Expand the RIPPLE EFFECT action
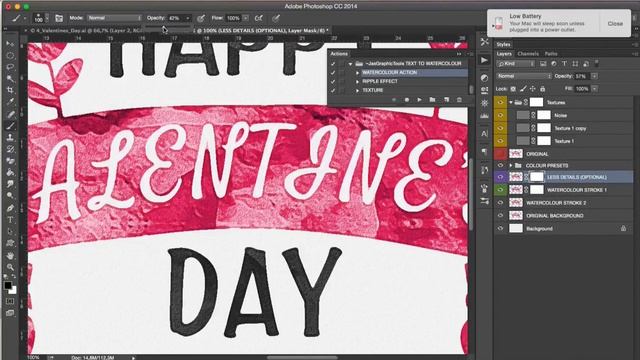The width and height of the screenshot is (640, 360). tap(358, 82)
